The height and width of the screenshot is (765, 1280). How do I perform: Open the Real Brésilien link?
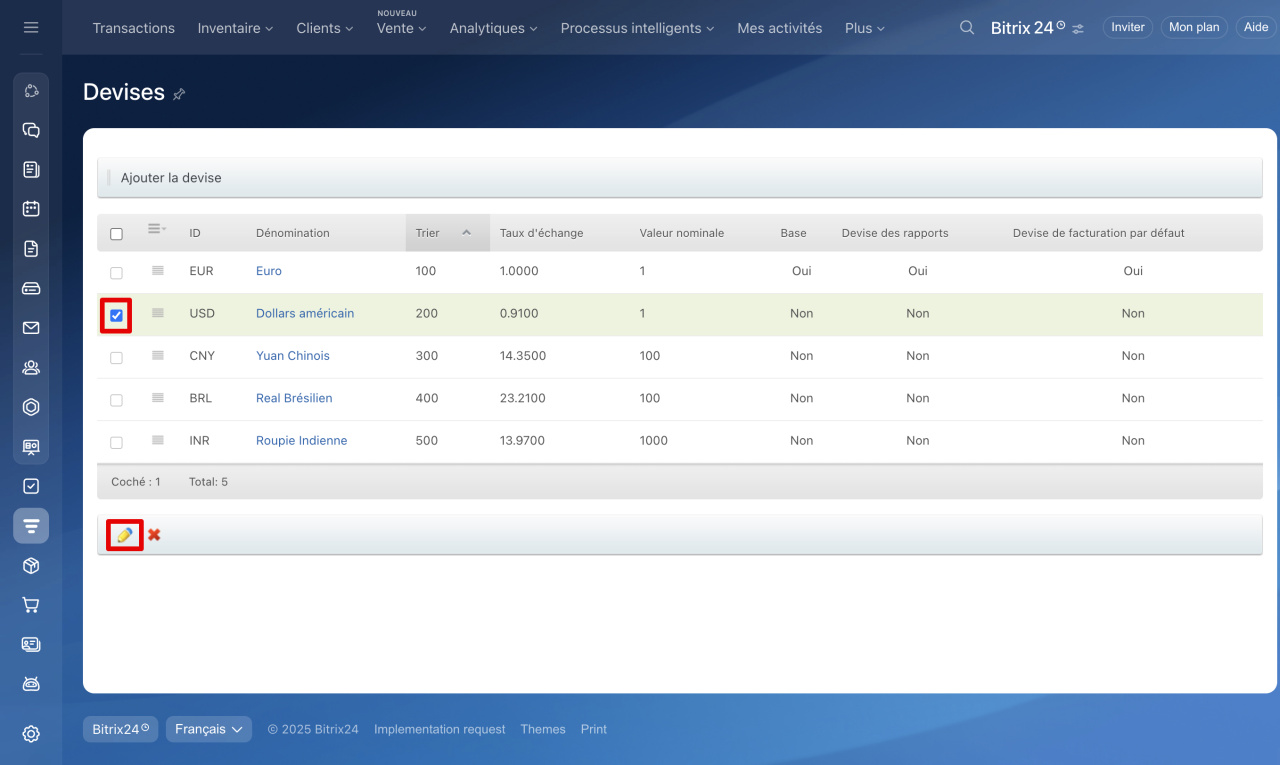tap(294, 398)
